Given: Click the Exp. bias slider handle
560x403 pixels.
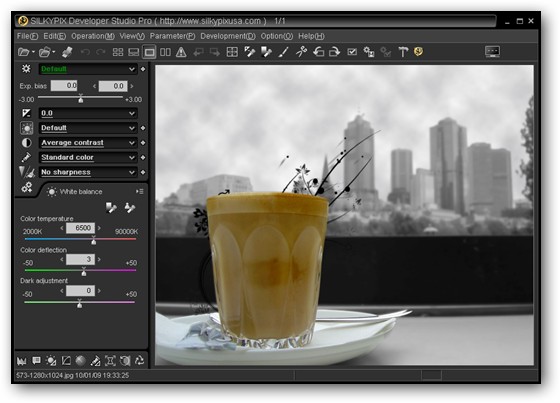Looking at the screenshot, I should coord(81,99).
